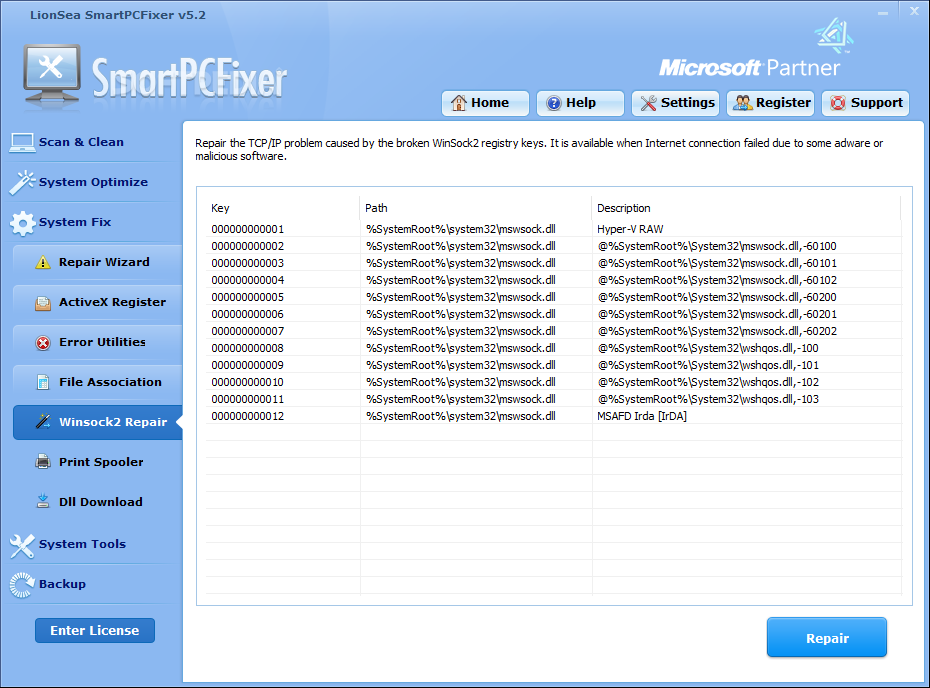Image resolution: width=930 pixels, height=688 pixels.
Task: Click the Print Spooler printer icon
Action: pos(43,462)
